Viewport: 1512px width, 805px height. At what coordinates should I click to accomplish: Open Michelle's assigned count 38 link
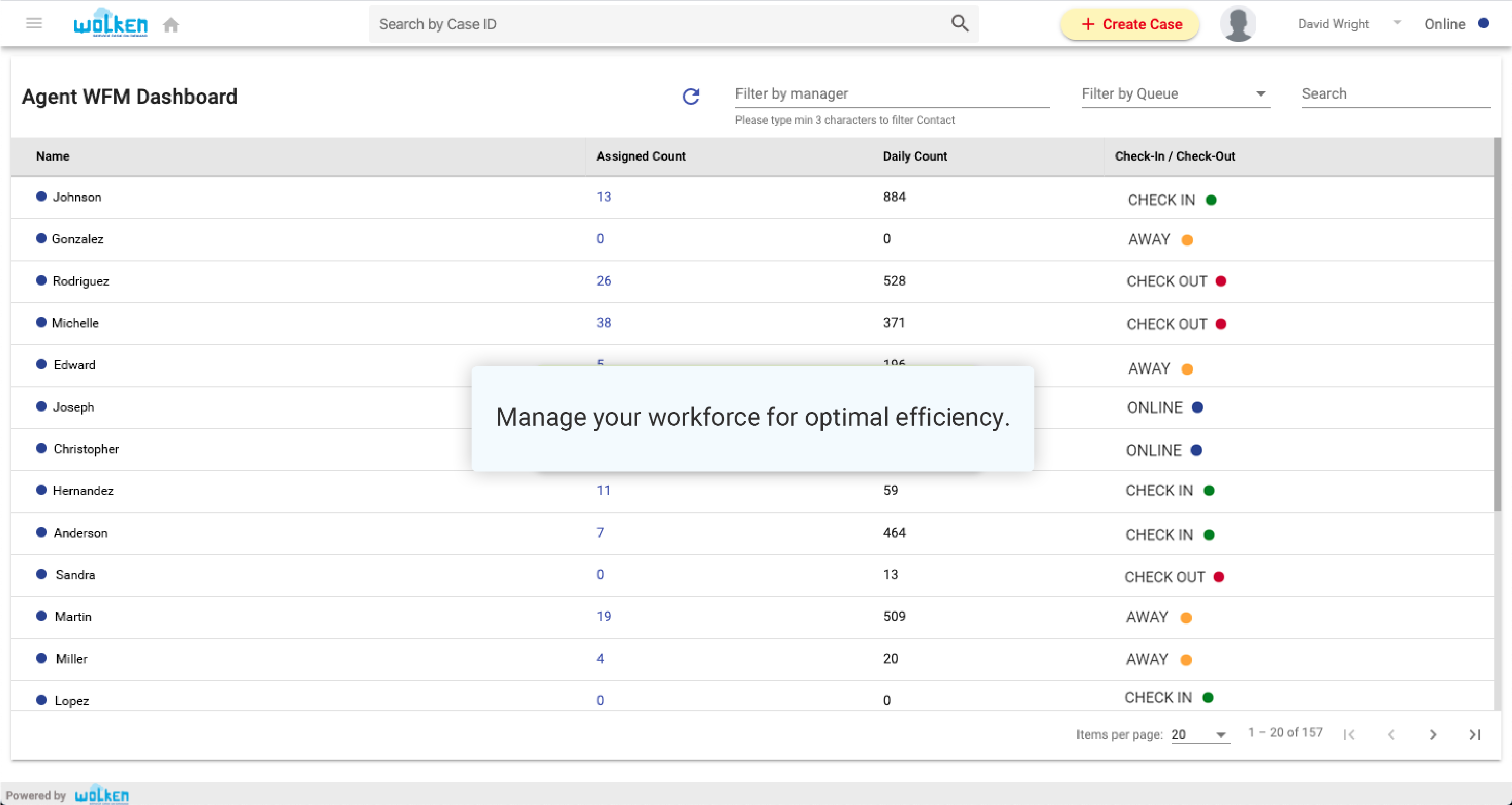[604, 323]
